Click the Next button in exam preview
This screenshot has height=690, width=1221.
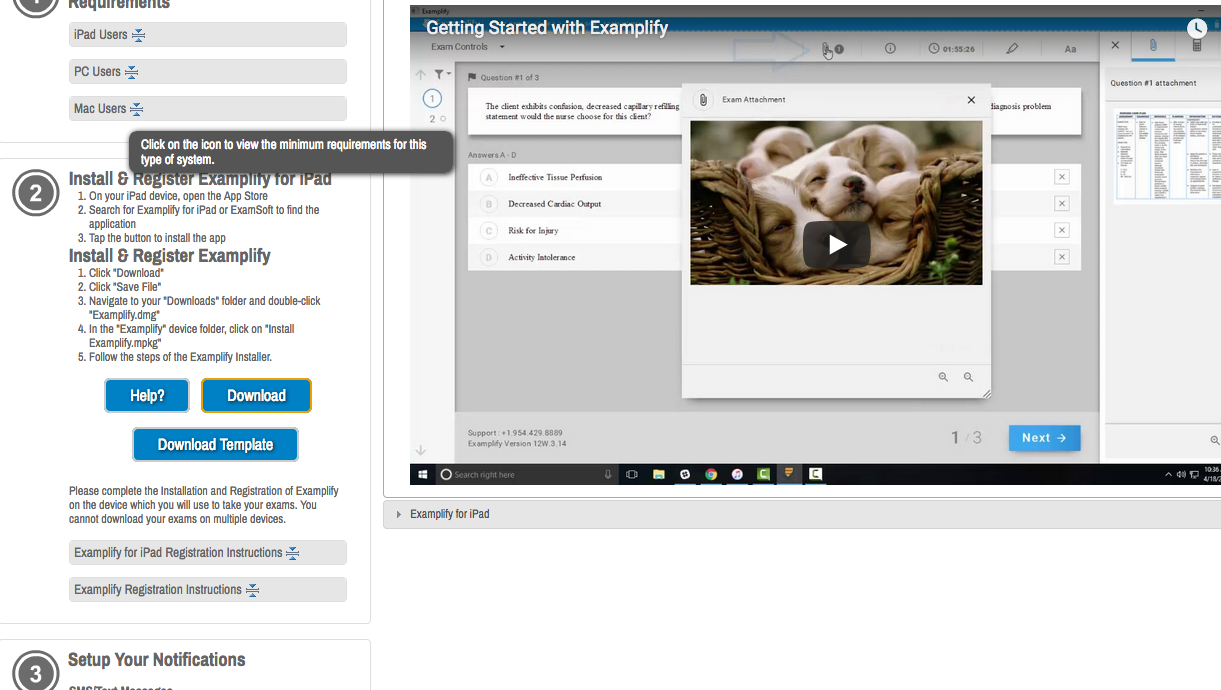point(1044,438)
